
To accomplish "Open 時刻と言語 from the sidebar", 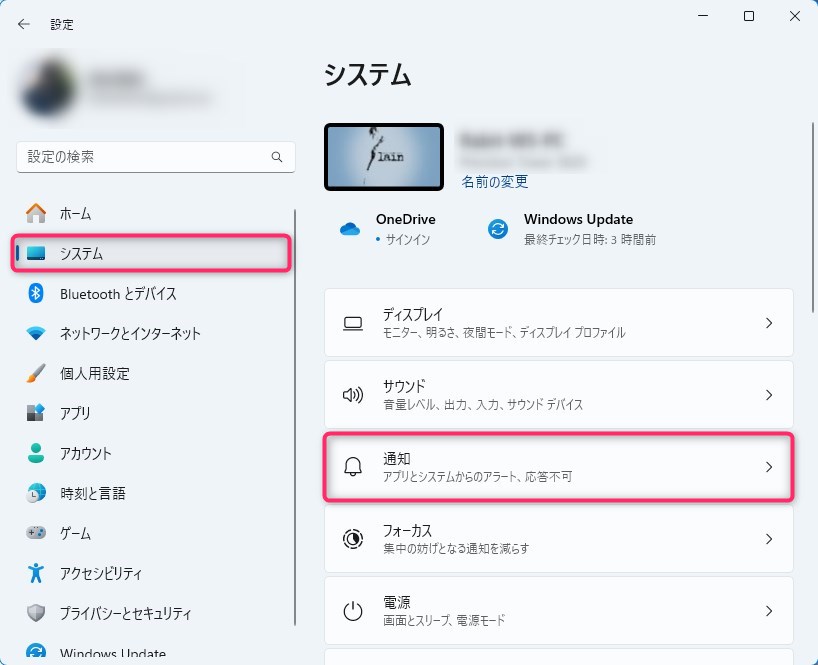I will 92,493.
